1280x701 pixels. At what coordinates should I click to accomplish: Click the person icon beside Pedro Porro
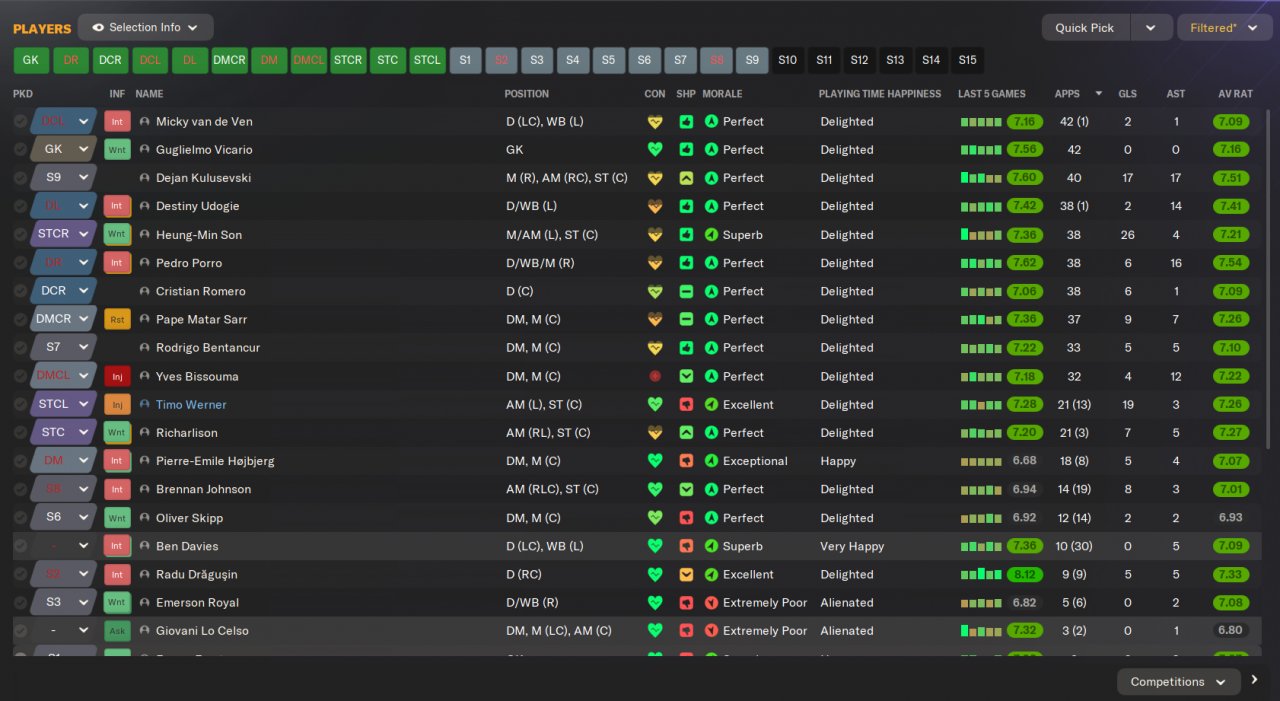coord(145,263)
